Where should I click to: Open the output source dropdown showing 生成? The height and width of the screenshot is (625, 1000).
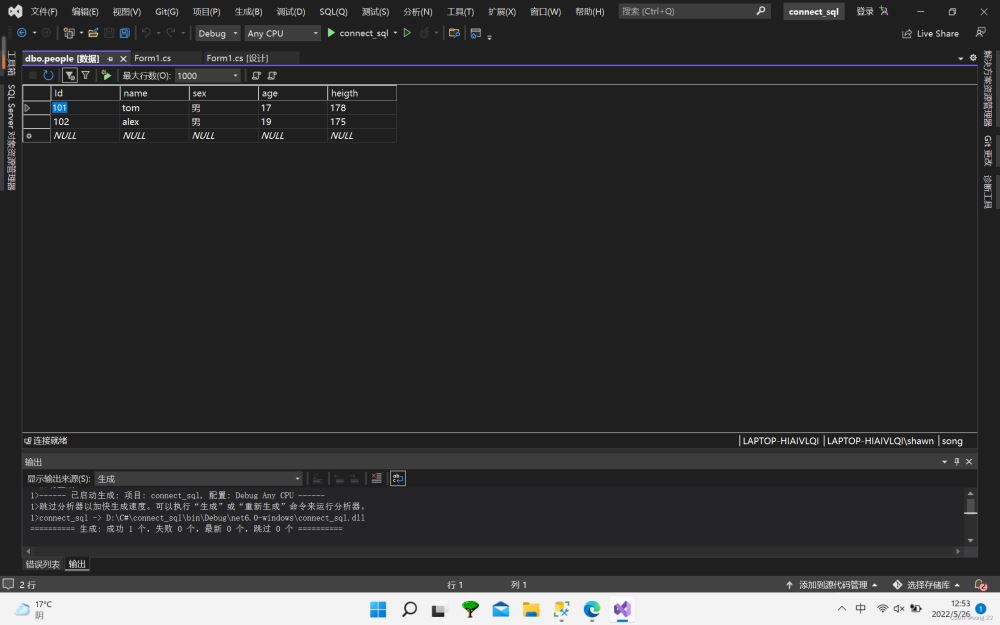(198, 479)
